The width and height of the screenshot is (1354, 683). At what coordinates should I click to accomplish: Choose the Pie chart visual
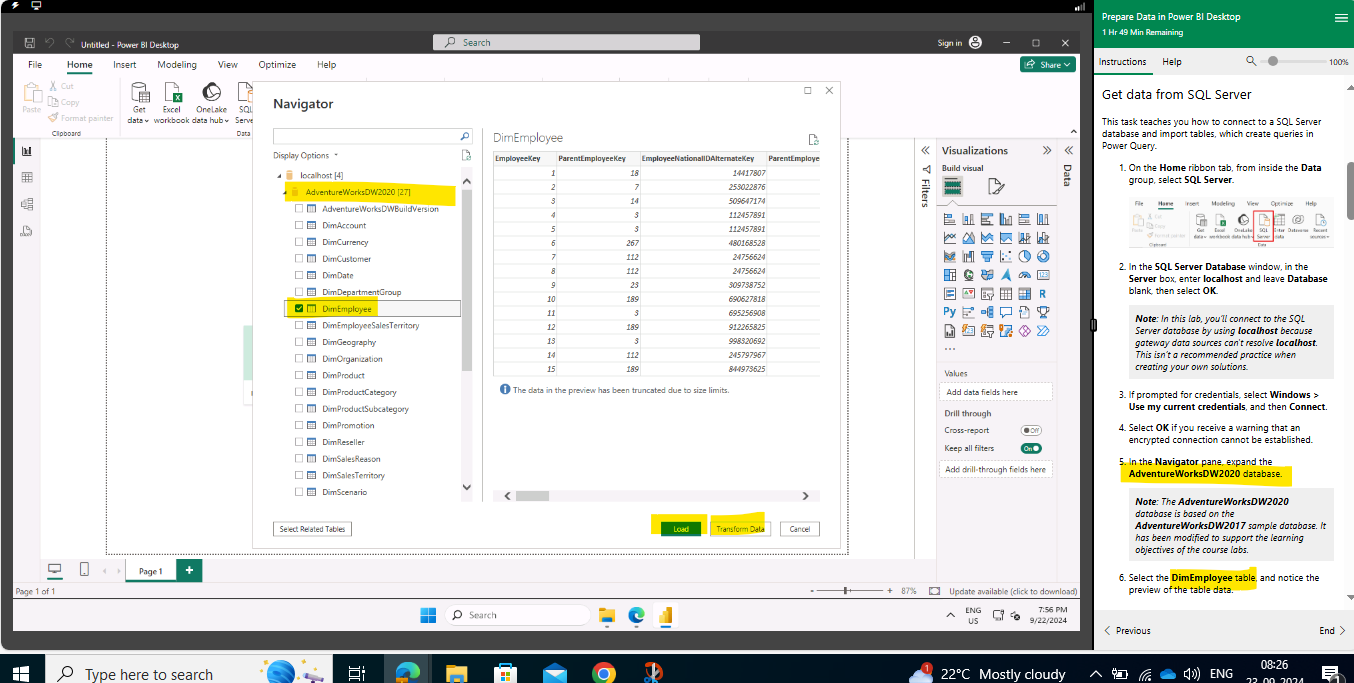[1025, 256]
